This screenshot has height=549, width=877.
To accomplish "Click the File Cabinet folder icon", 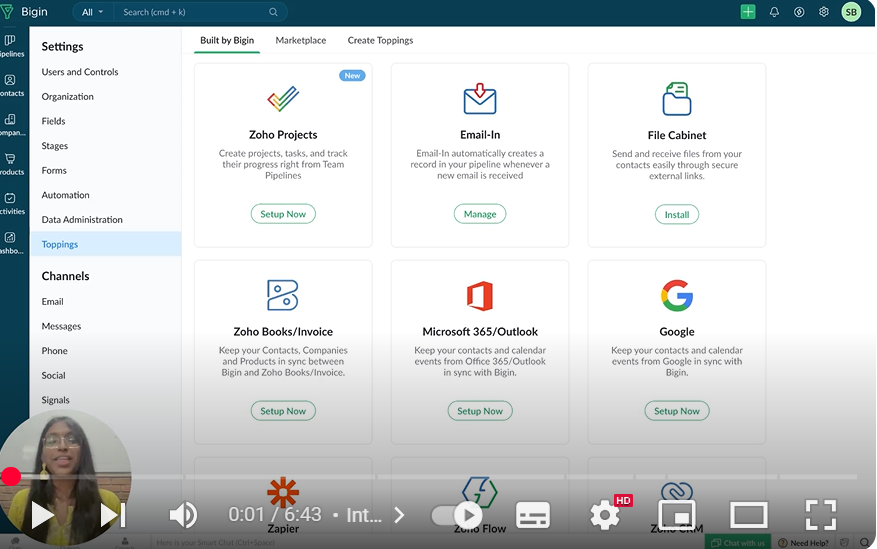I will [x=677, y=98].
